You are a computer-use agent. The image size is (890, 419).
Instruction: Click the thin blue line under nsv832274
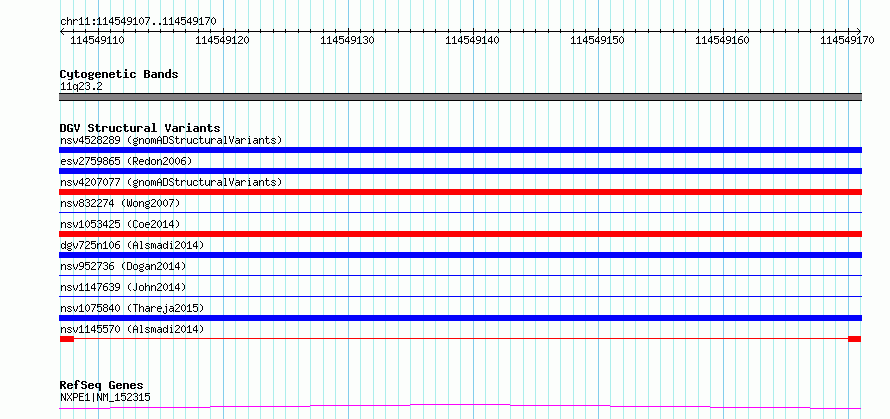(460, 212)
